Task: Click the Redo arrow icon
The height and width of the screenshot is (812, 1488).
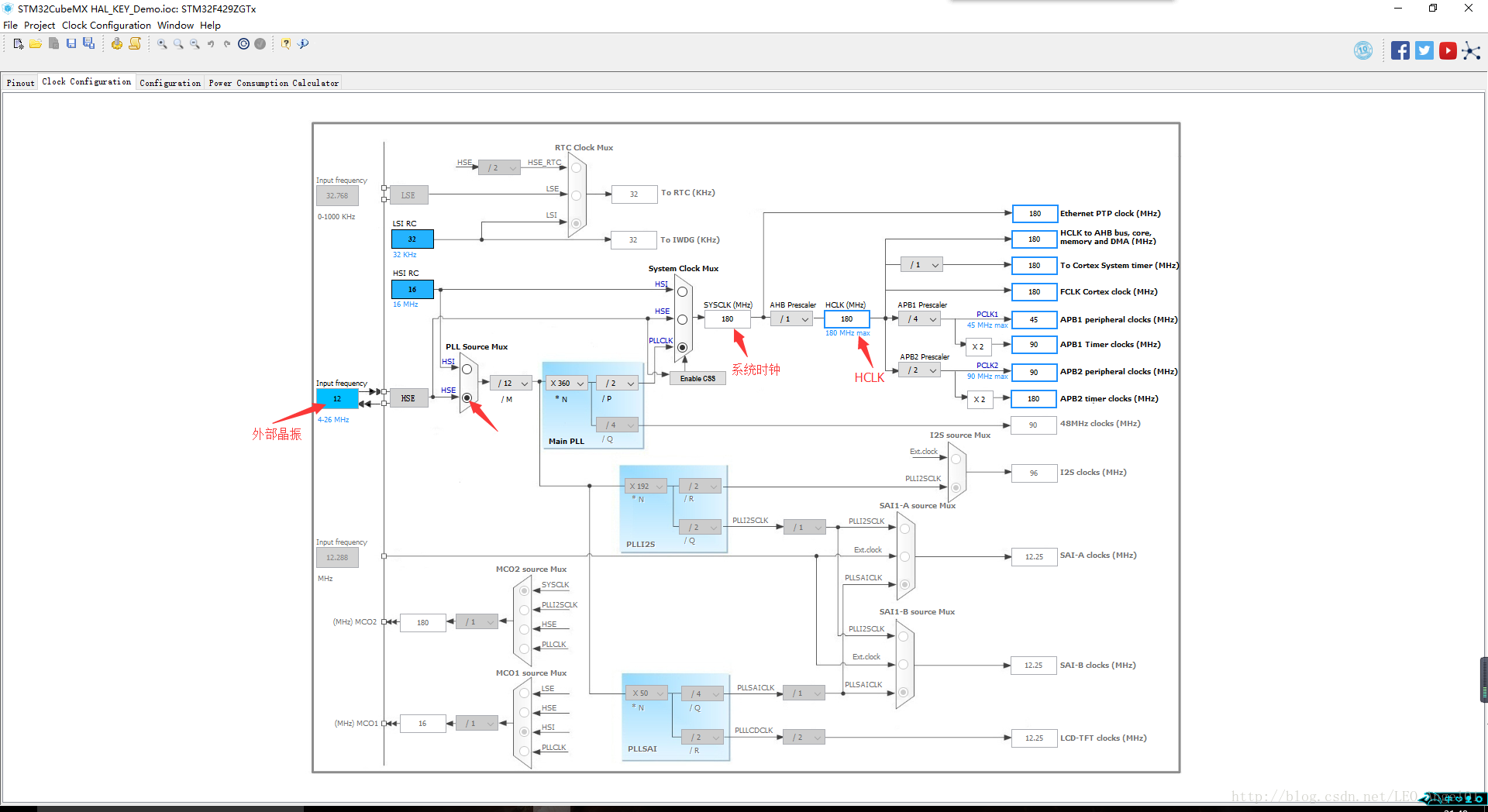Action: pos(227,44)
